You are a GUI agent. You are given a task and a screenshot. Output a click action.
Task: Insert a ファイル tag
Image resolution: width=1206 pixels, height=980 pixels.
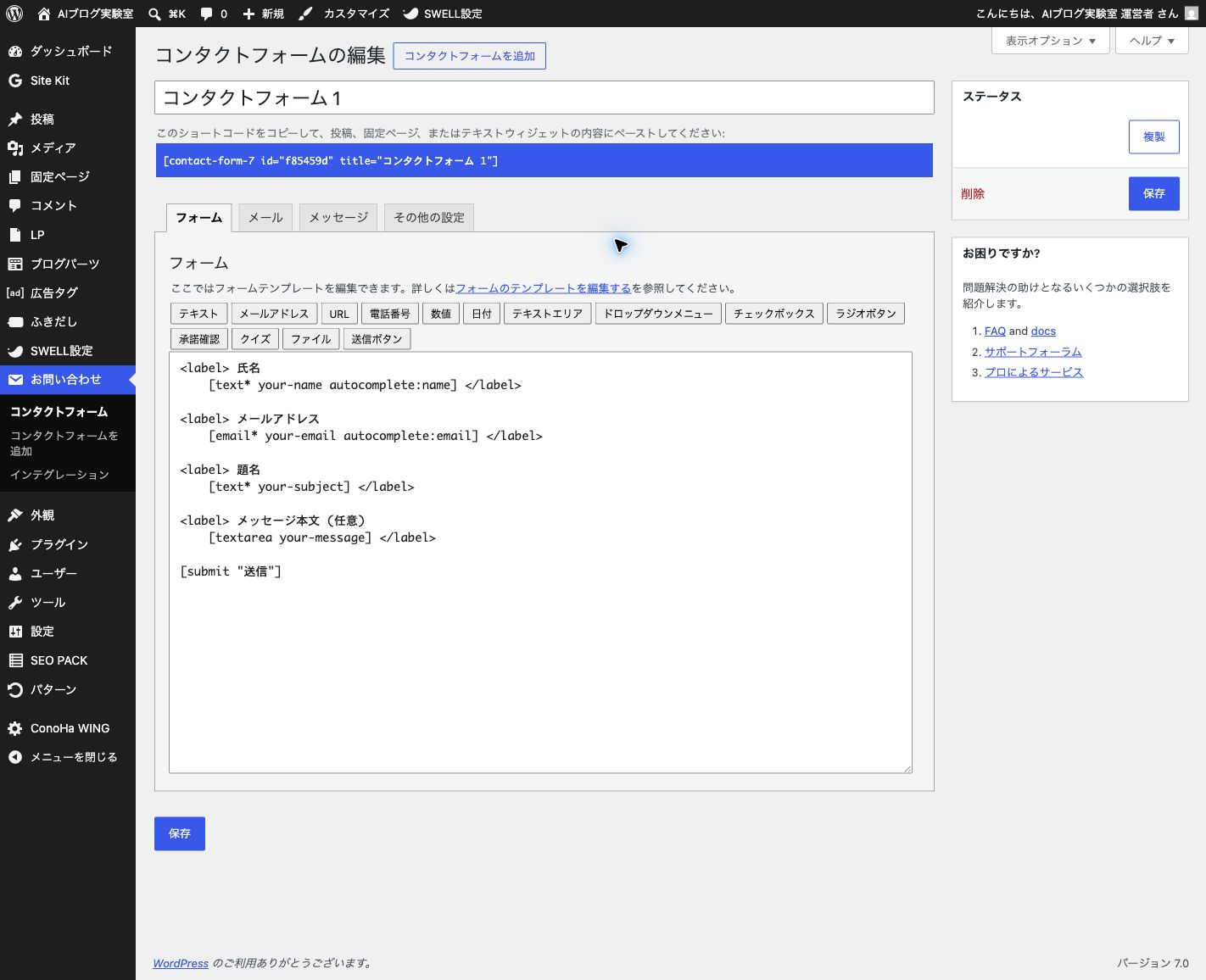[x=311, y=339]
